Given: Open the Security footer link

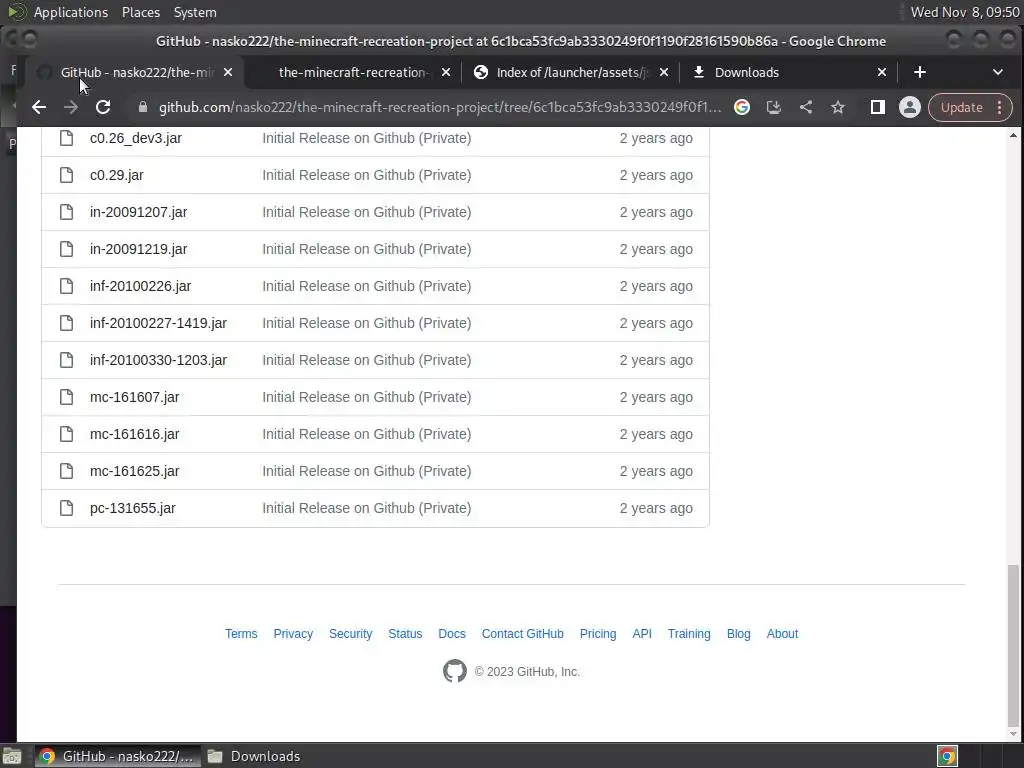Looking at the screenshot, I should point(351,633).
